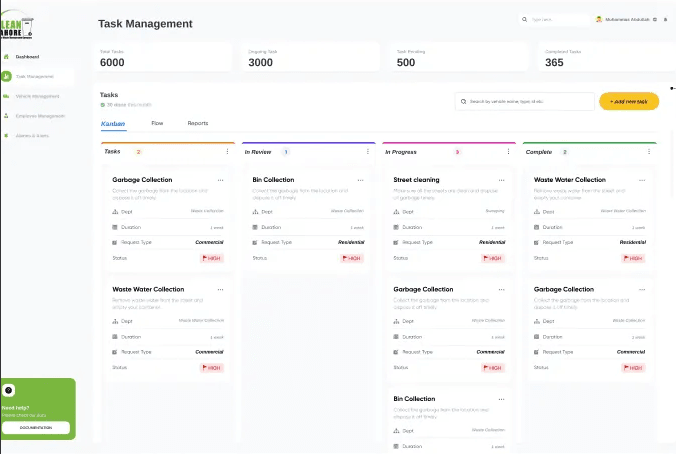Viewport: 676px width, 454px height.
Task: Open the Dashboard sidebar item
Action: point(26,57)
